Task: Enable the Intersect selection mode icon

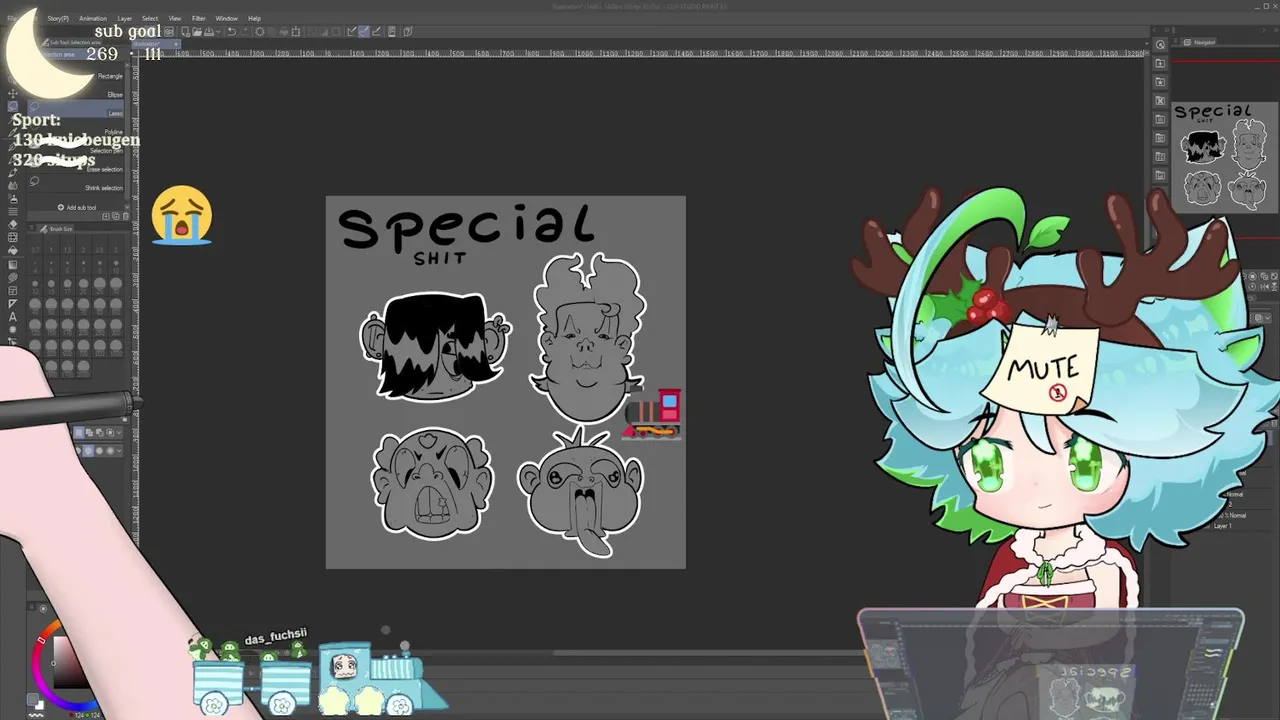Action: 110,432
